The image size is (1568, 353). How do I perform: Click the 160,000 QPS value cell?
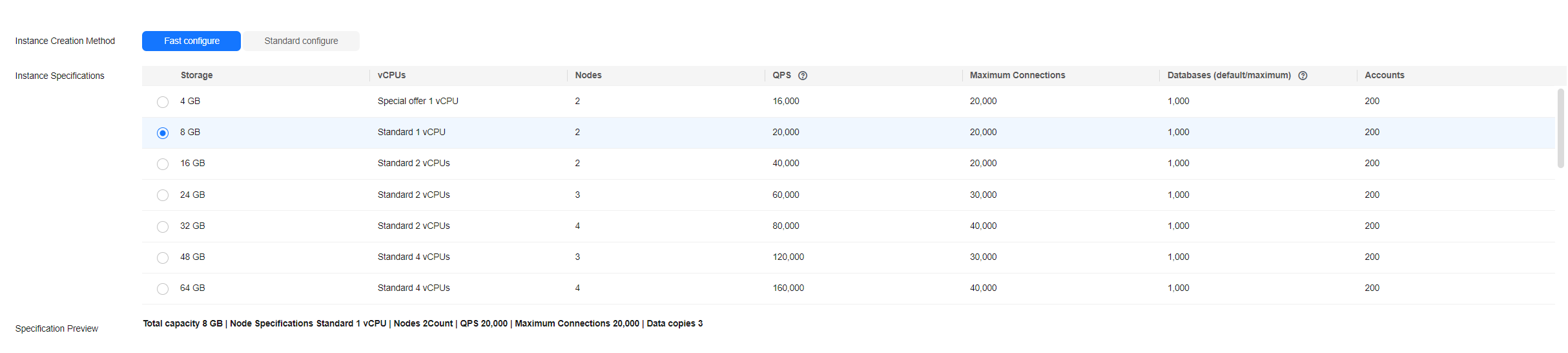(x=788, y=288)
